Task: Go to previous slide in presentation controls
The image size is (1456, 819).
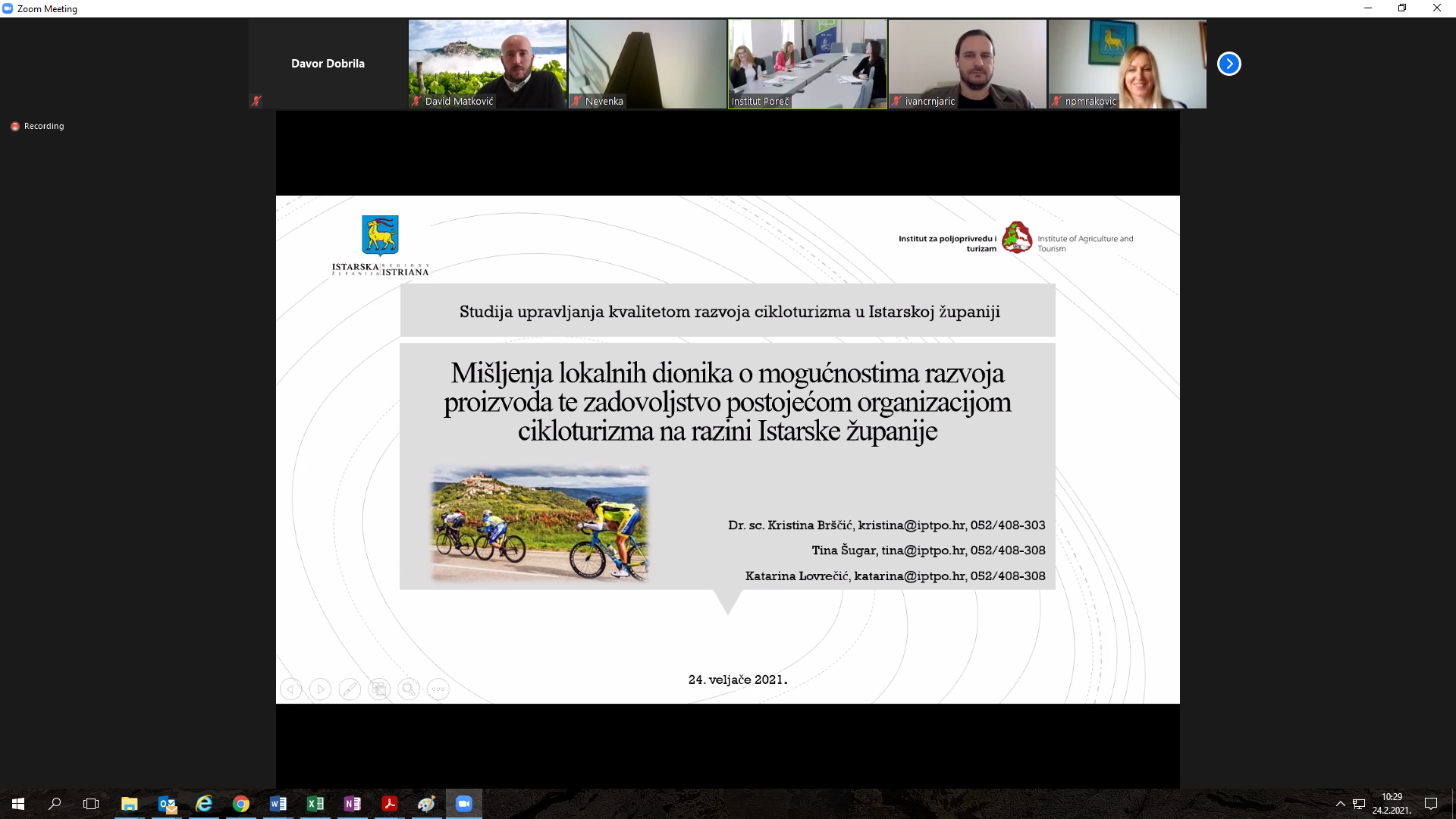Action: tap(290, 689)
